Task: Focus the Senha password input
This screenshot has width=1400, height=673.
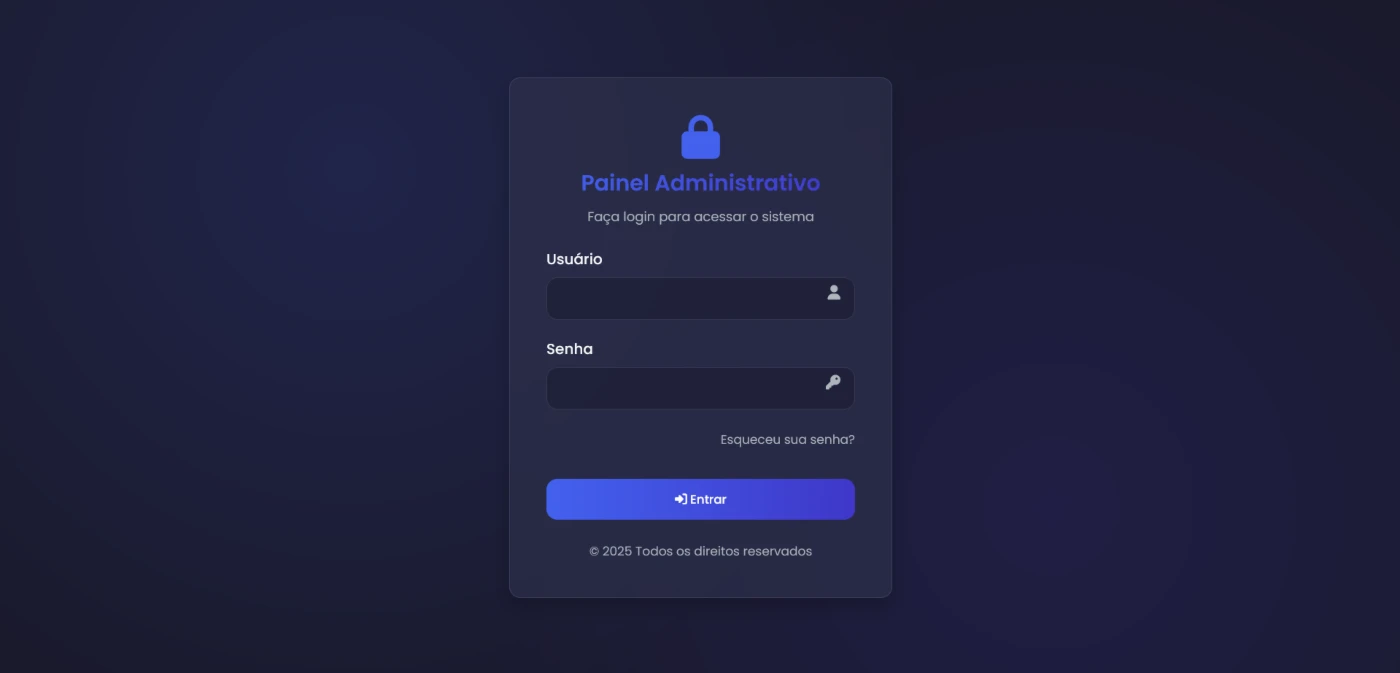Action: [x=700, y=388]
